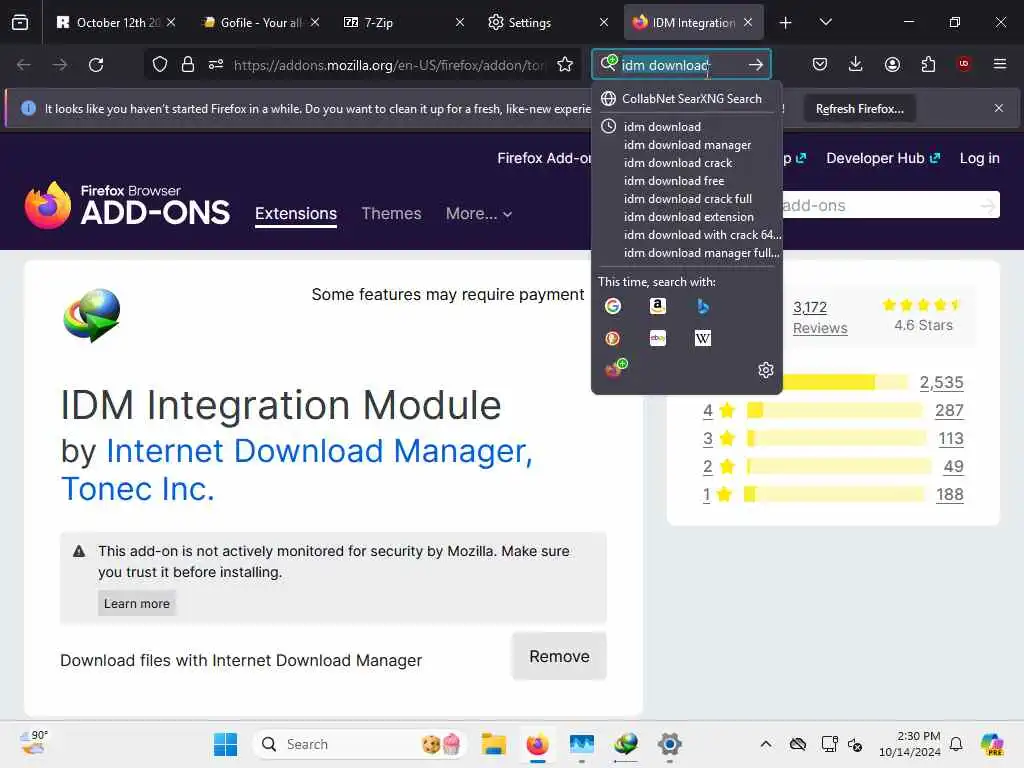Close the IDM Integration tab

coord(748,22)
